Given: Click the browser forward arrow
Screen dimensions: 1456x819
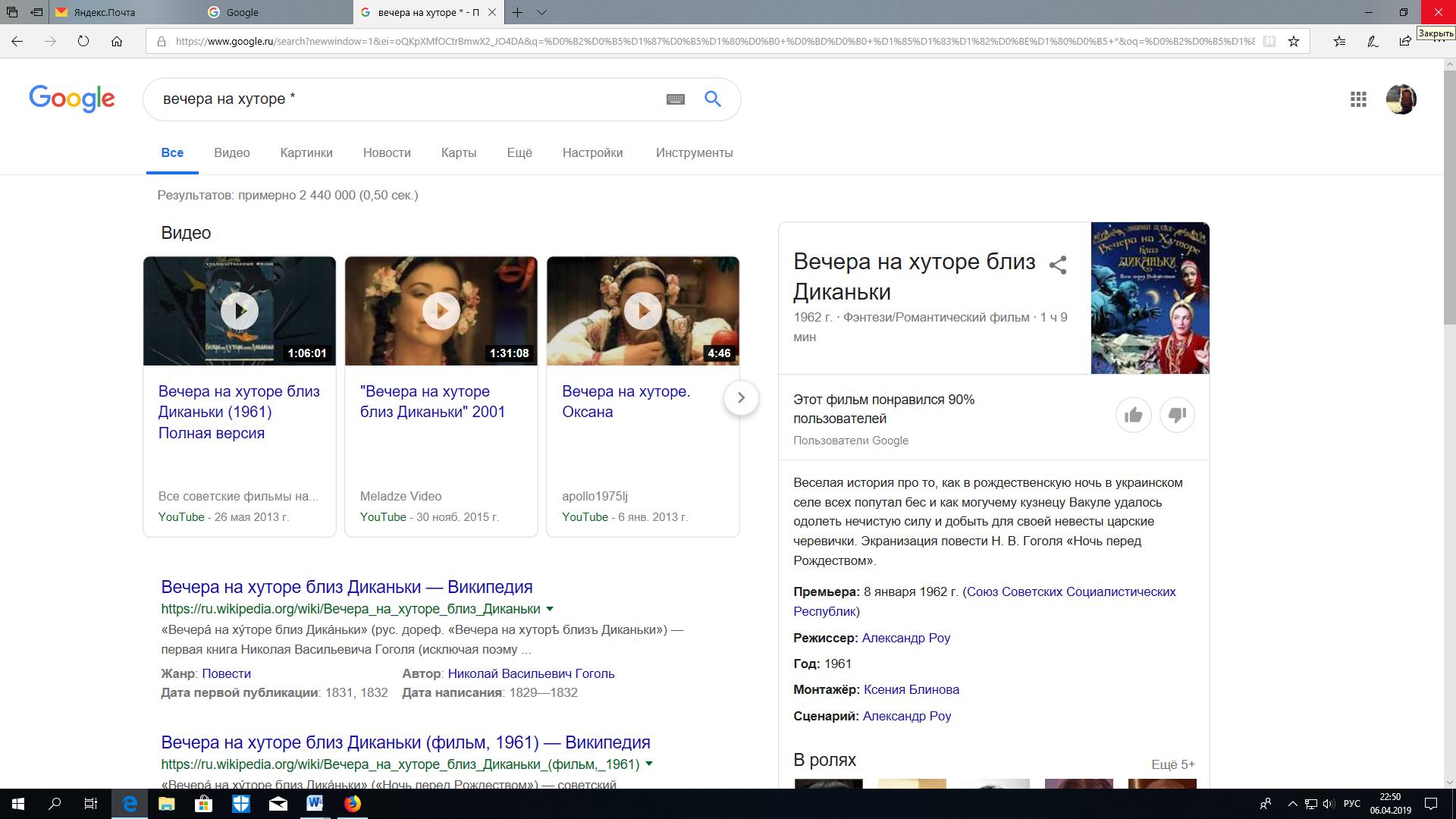Looking at the screenshot, I should (x=50, y=42).
